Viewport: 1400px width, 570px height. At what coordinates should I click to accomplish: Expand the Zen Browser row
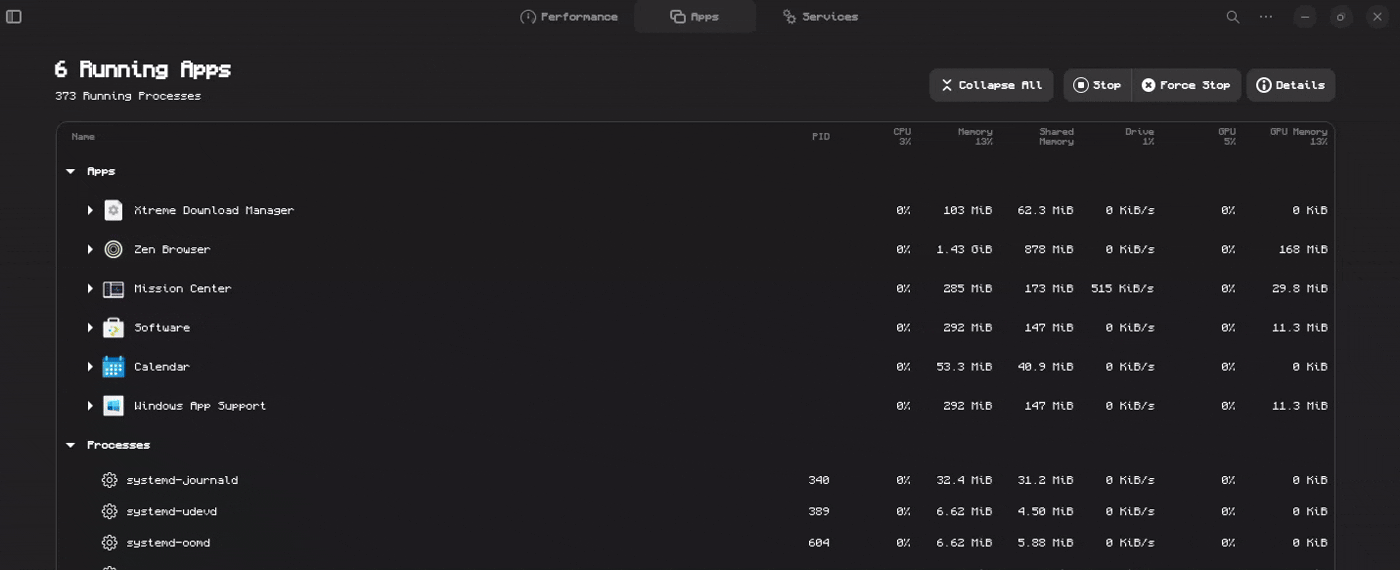[x=90, y=249]
